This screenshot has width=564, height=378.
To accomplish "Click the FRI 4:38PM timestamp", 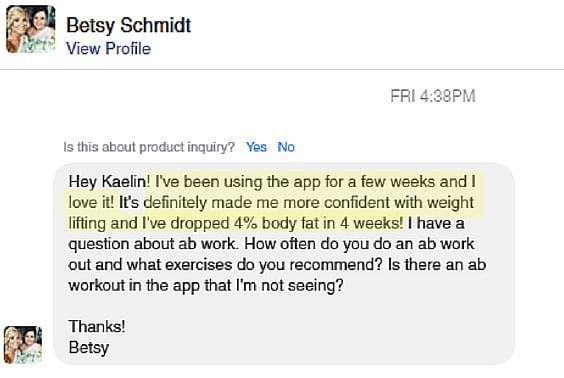I will pos(433,96).
